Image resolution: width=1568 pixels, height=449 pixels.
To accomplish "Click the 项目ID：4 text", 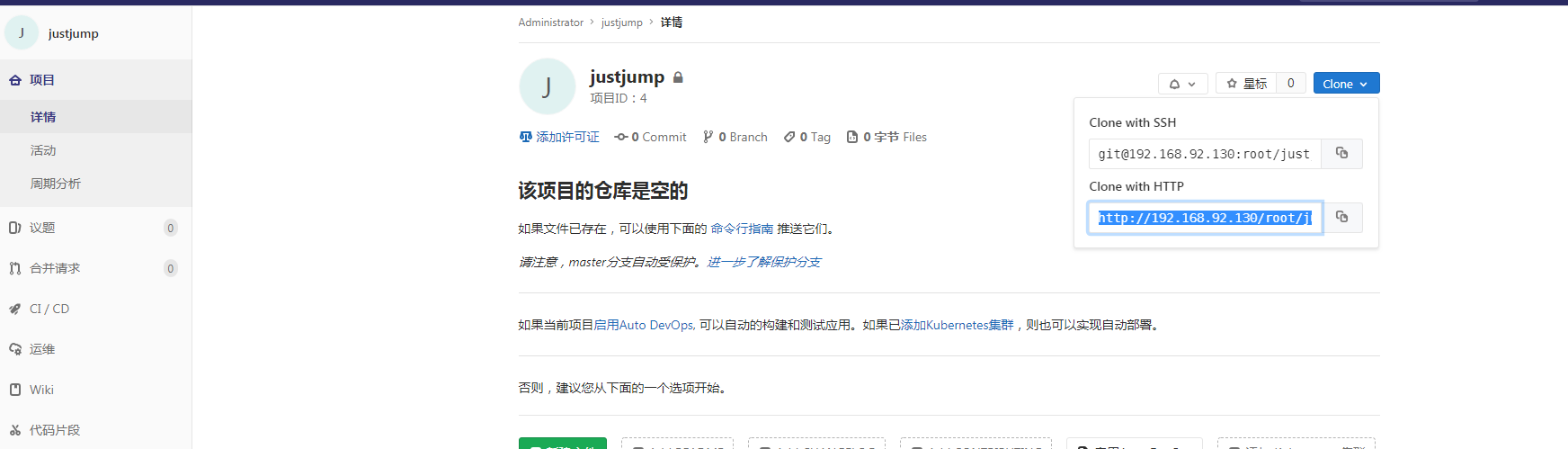I will coord(619,98).
